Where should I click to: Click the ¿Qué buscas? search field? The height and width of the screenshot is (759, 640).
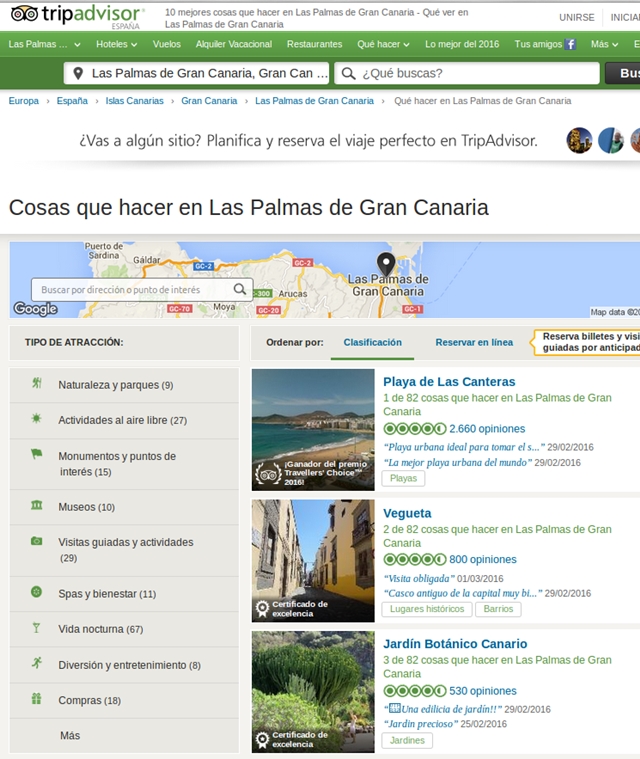pyautogui.click(x=467, y=74)
